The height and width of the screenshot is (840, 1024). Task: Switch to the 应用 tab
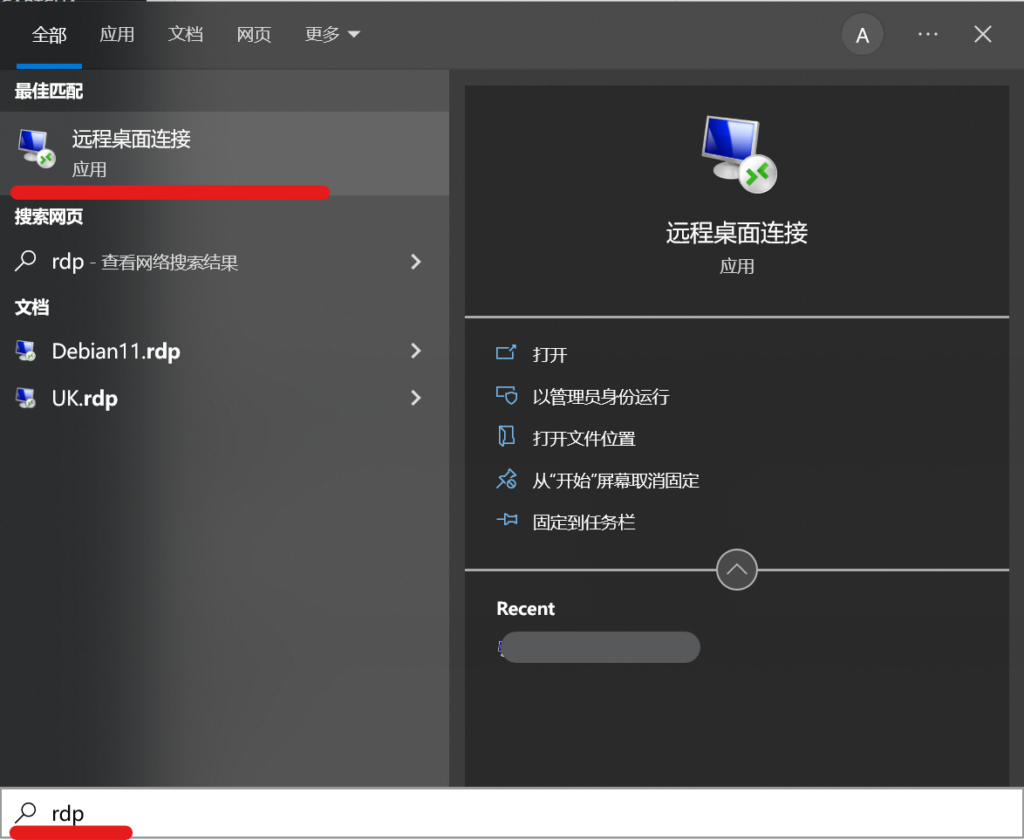click(x=117, y=35)
